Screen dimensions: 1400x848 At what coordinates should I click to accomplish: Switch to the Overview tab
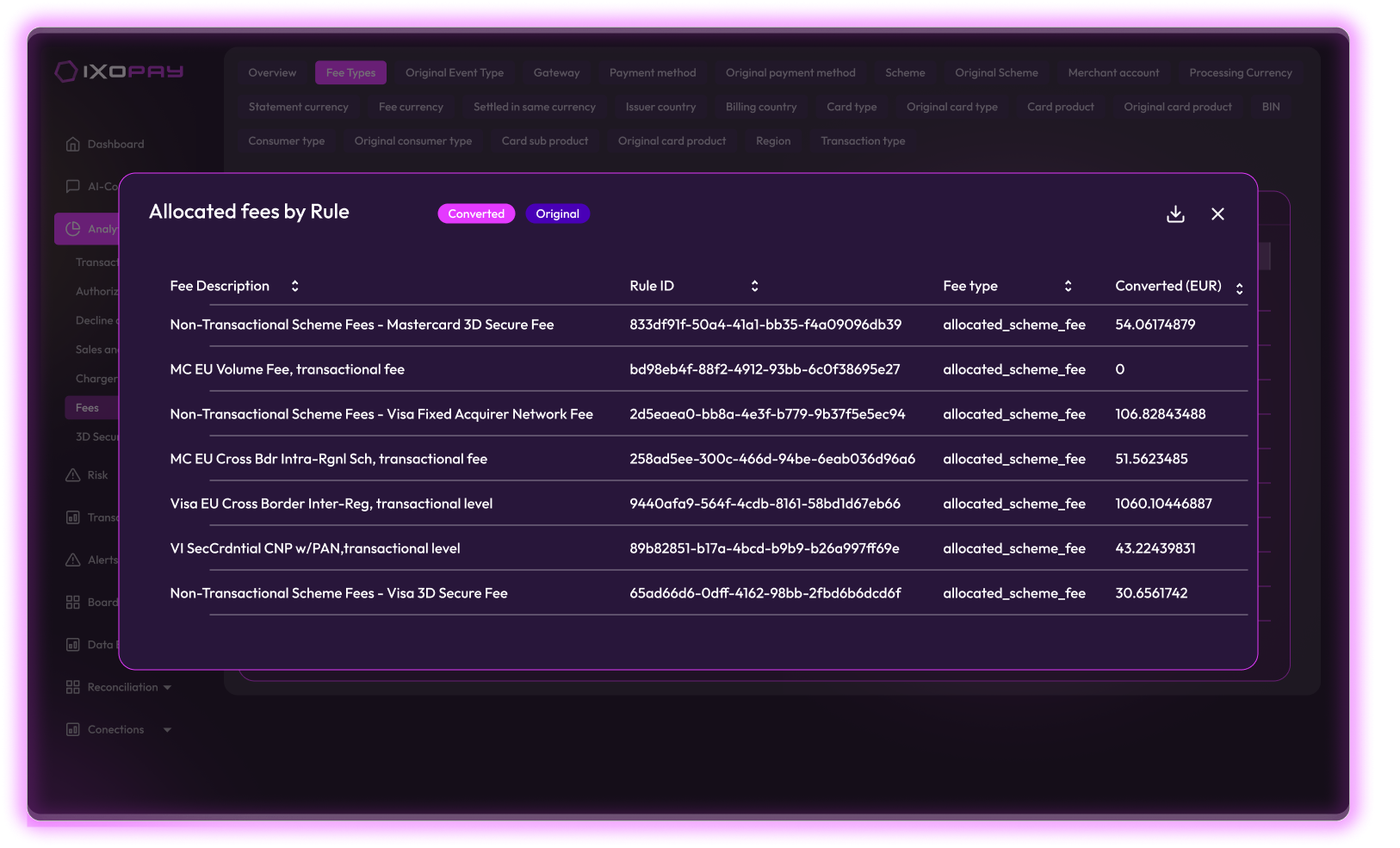(x=272, y=73)
